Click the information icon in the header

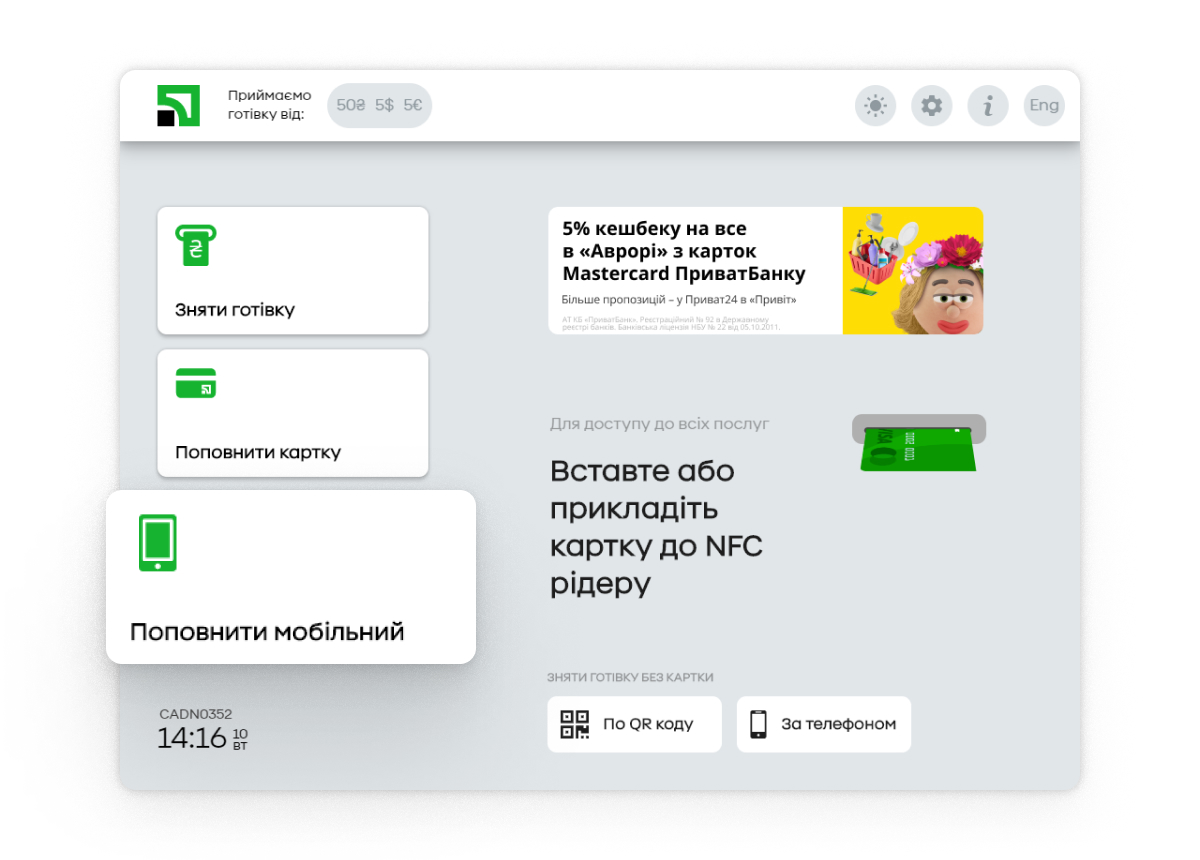pos(988,105)
